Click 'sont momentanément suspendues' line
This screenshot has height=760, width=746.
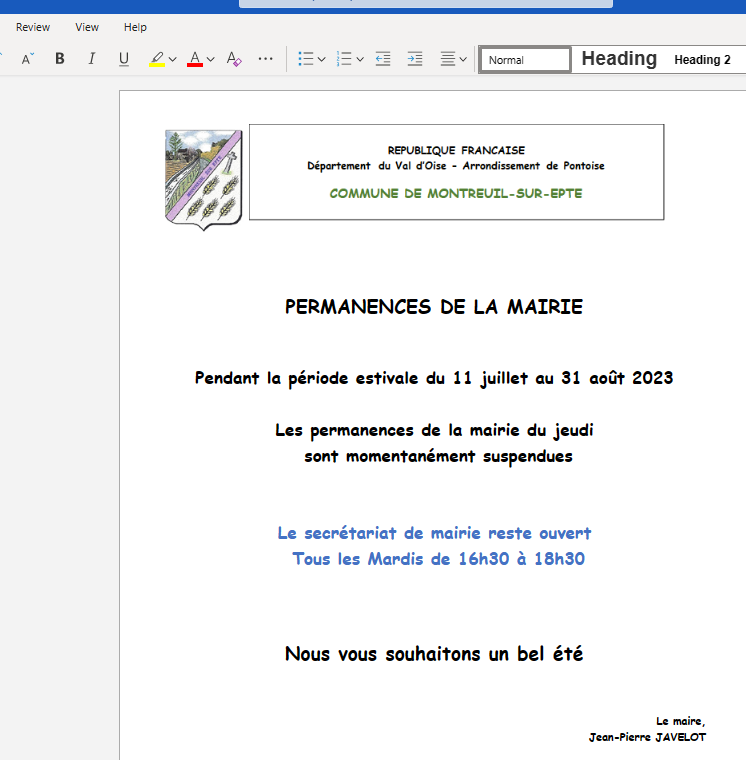[438, 457]
